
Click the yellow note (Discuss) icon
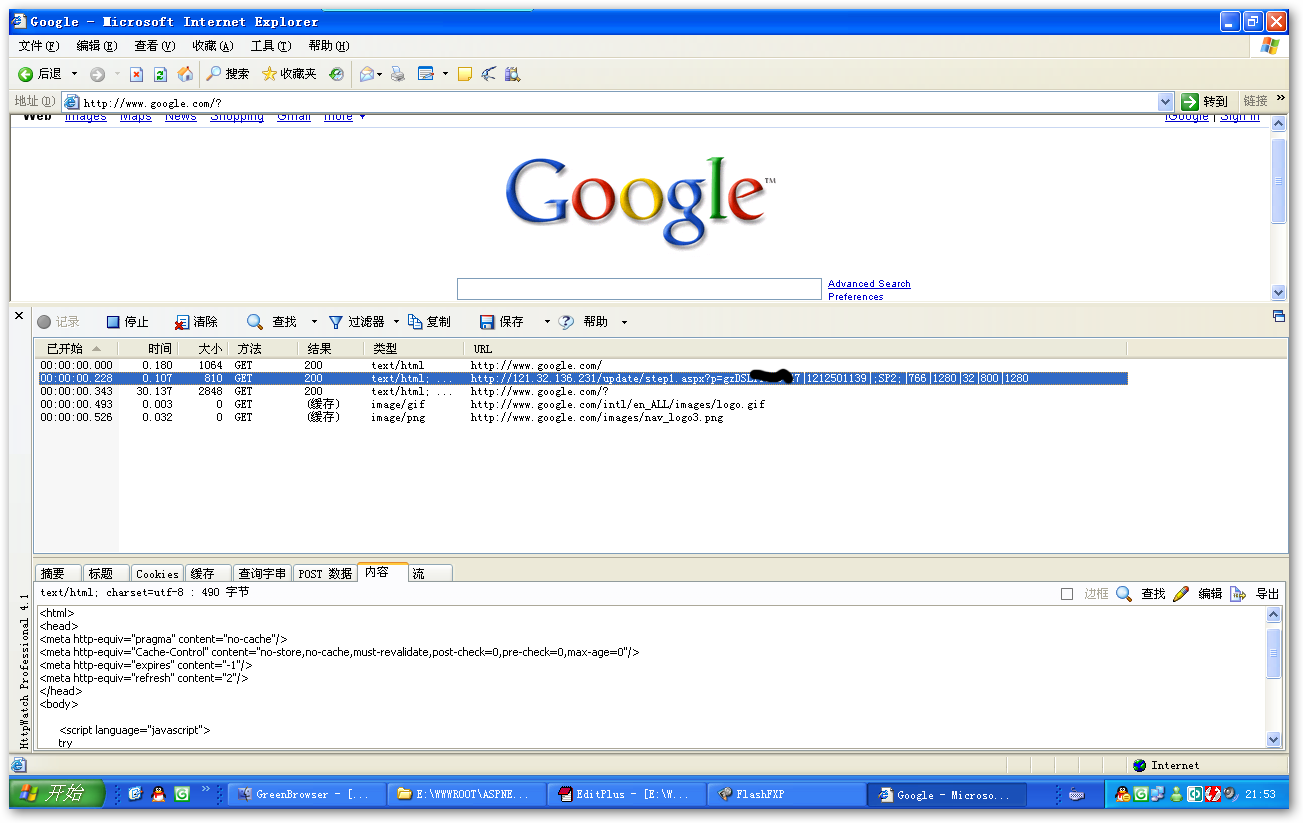click(465, 74)
